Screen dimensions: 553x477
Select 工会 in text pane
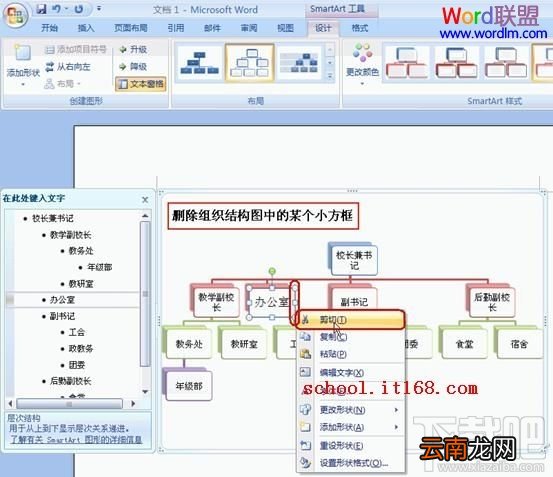coord(77,332)
